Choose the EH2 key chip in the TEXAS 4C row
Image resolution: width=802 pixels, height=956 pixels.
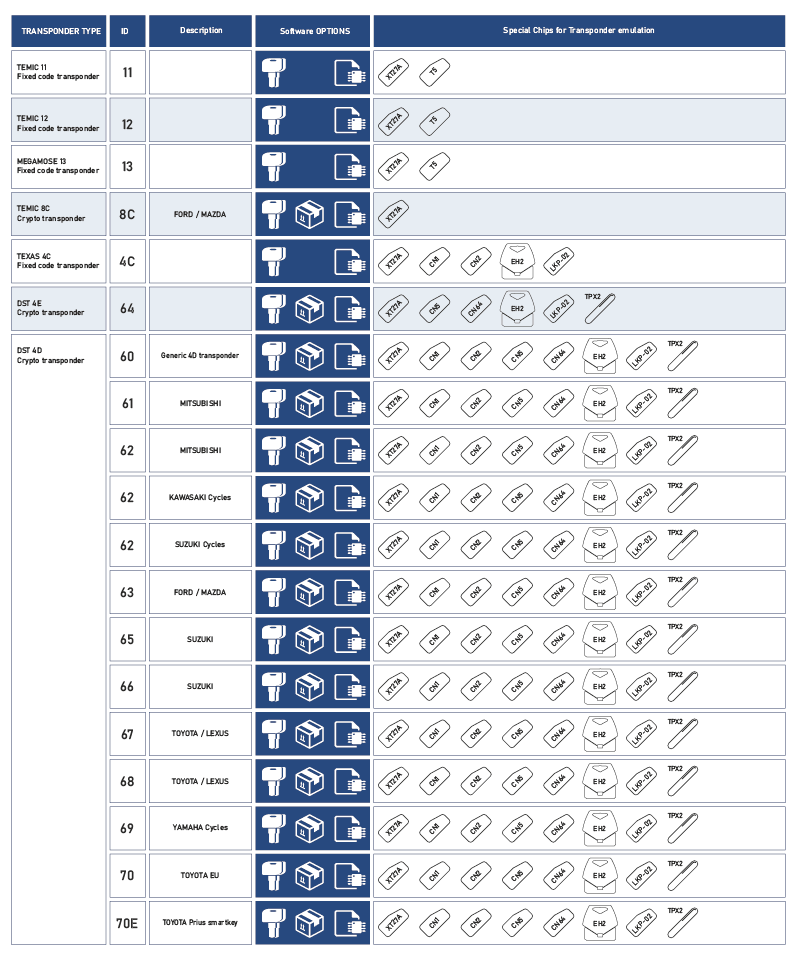pyautogui.click(x=517, y=261)
